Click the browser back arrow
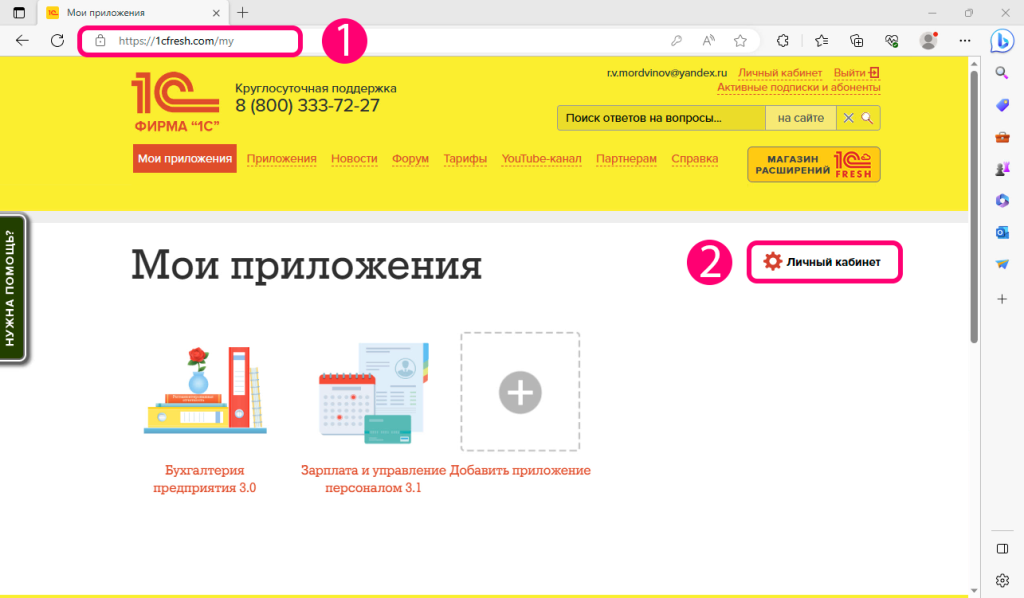The image size is (1024, 598). pyautogui.click(x=22, y=40)
